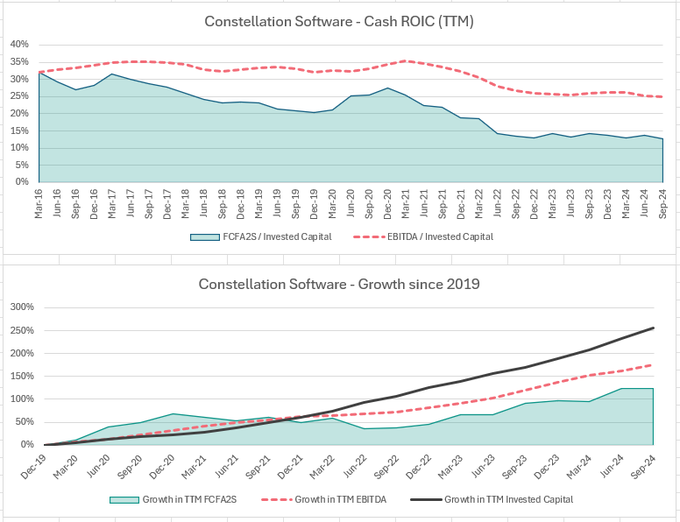Click the Mar-18 date label on ROIC chart
Viewport: 680px width, 522px height.
point(185,204)
